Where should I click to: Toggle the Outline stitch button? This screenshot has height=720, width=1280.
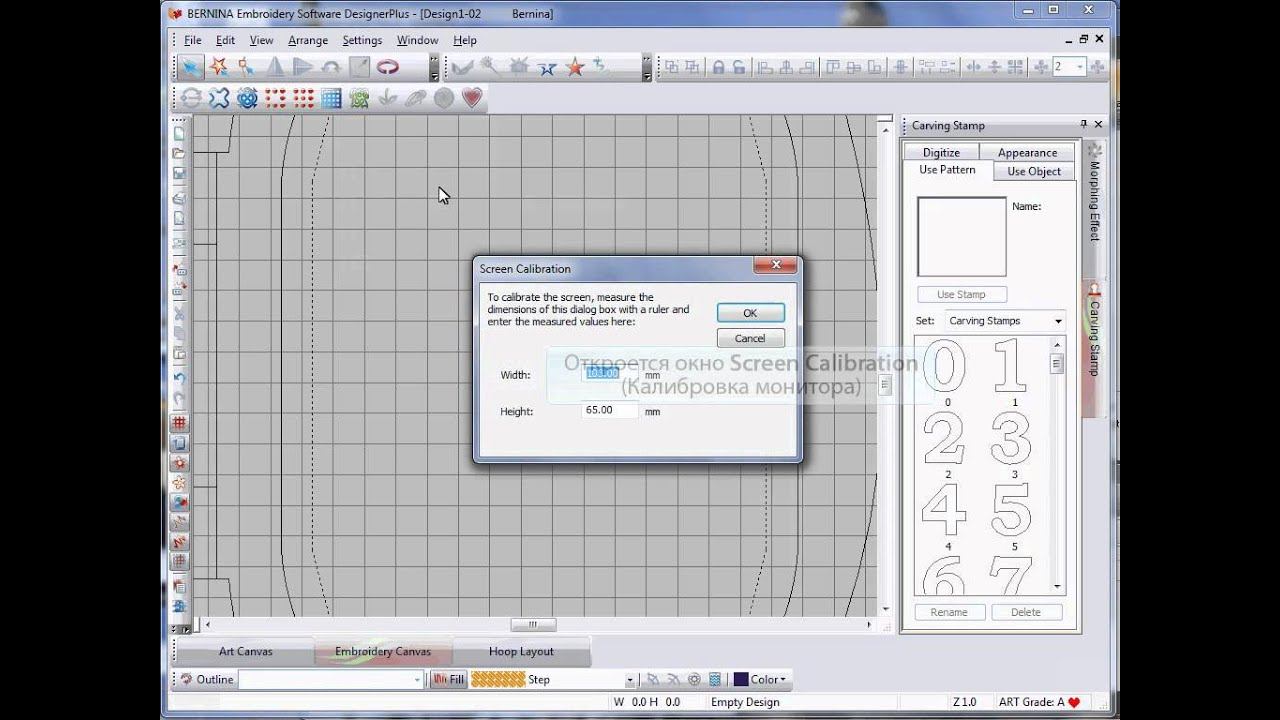click(206, 679)
